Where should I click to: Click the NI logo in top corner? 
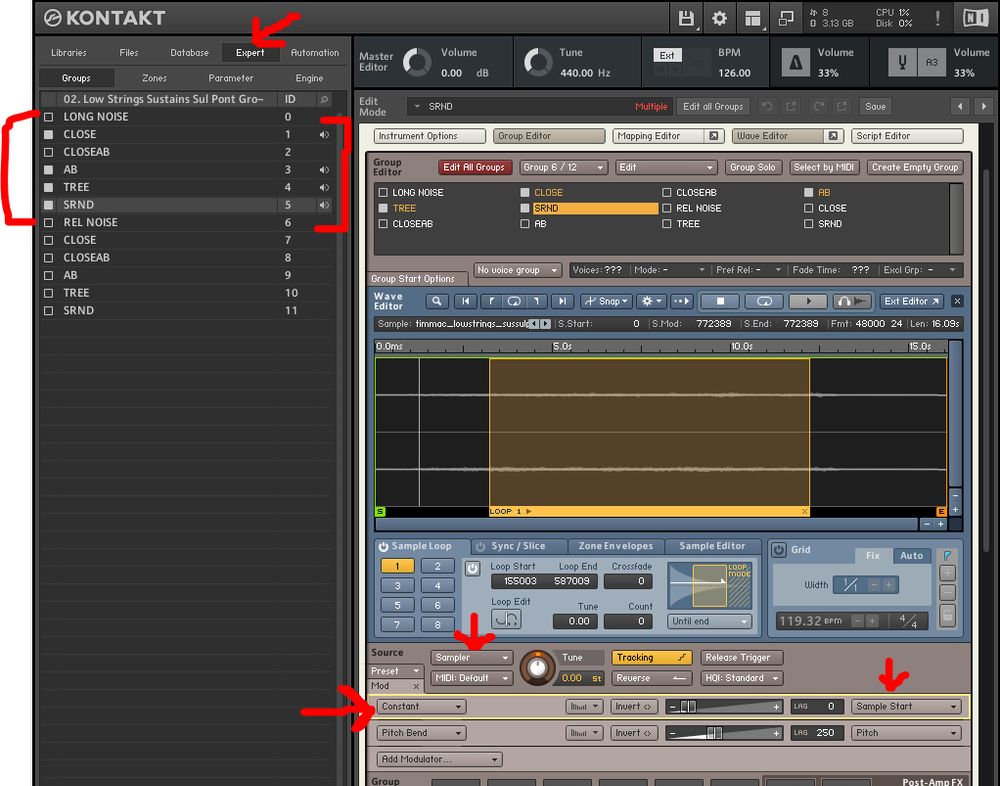(975, 18)
